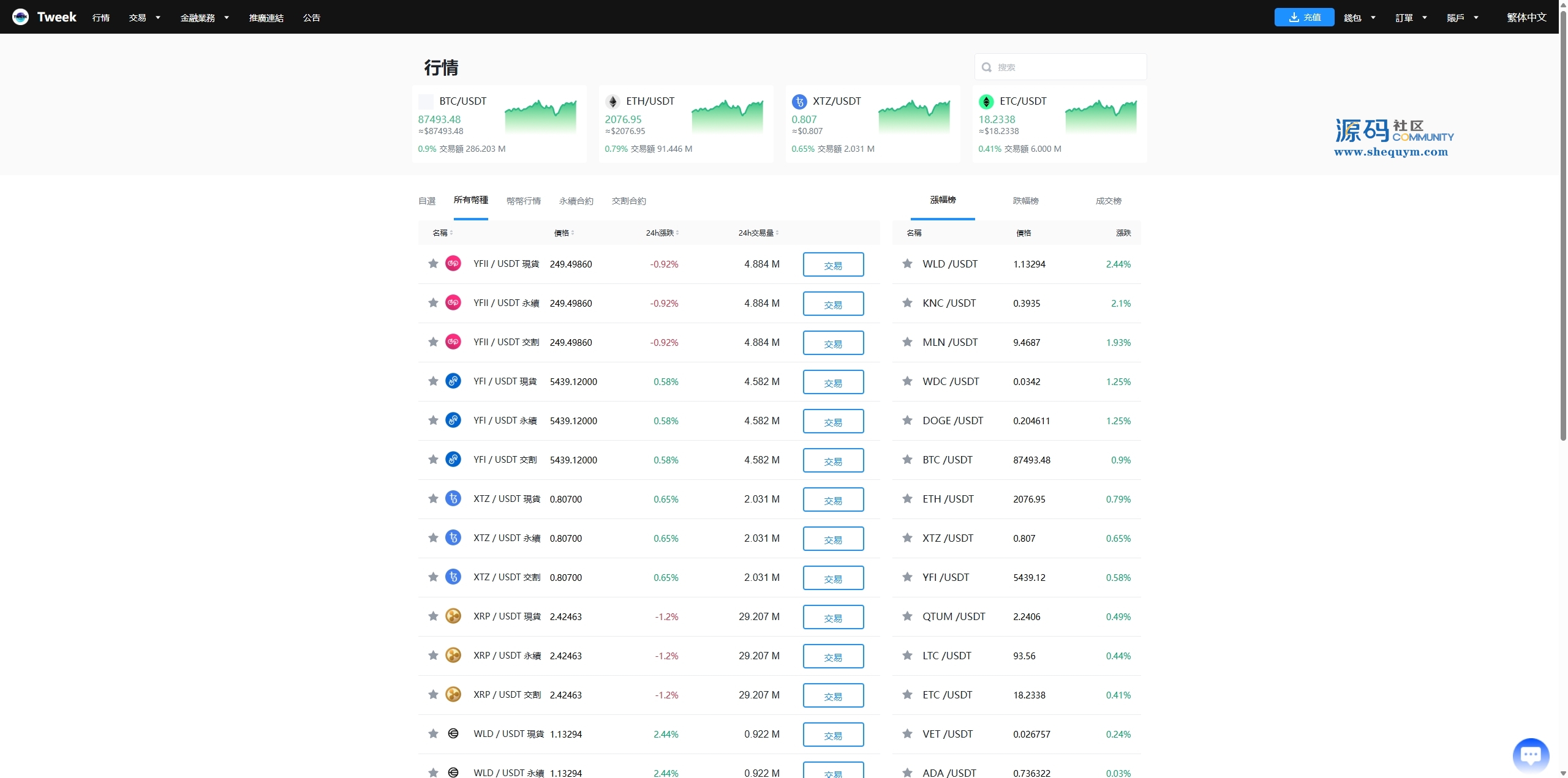Click the Tweek logo icon
1568x778 pixels.
pyautogui.click(x=20, y=17)
